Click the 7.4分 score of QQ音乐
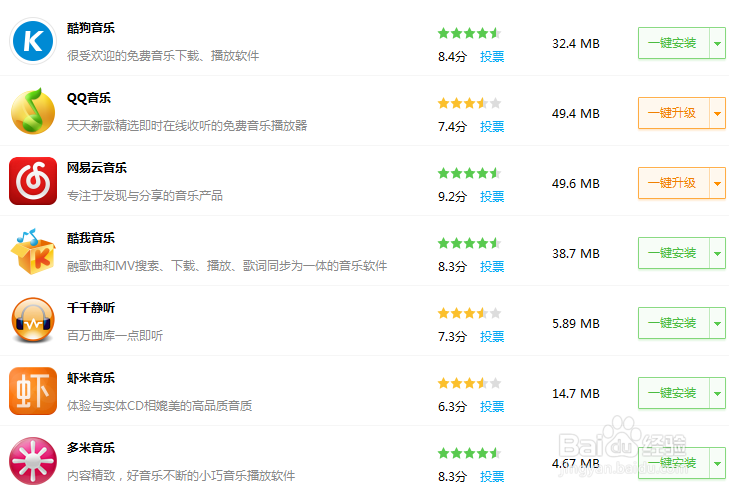This screenshot has height=494, width=729. (x=452, y=126)
